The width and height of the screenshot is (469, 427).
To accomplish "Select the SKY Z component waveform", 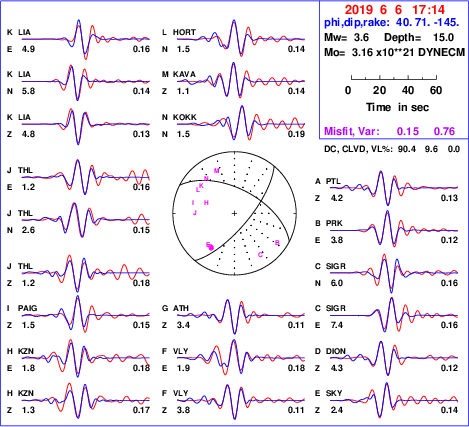I will click(x=394, y=400).
